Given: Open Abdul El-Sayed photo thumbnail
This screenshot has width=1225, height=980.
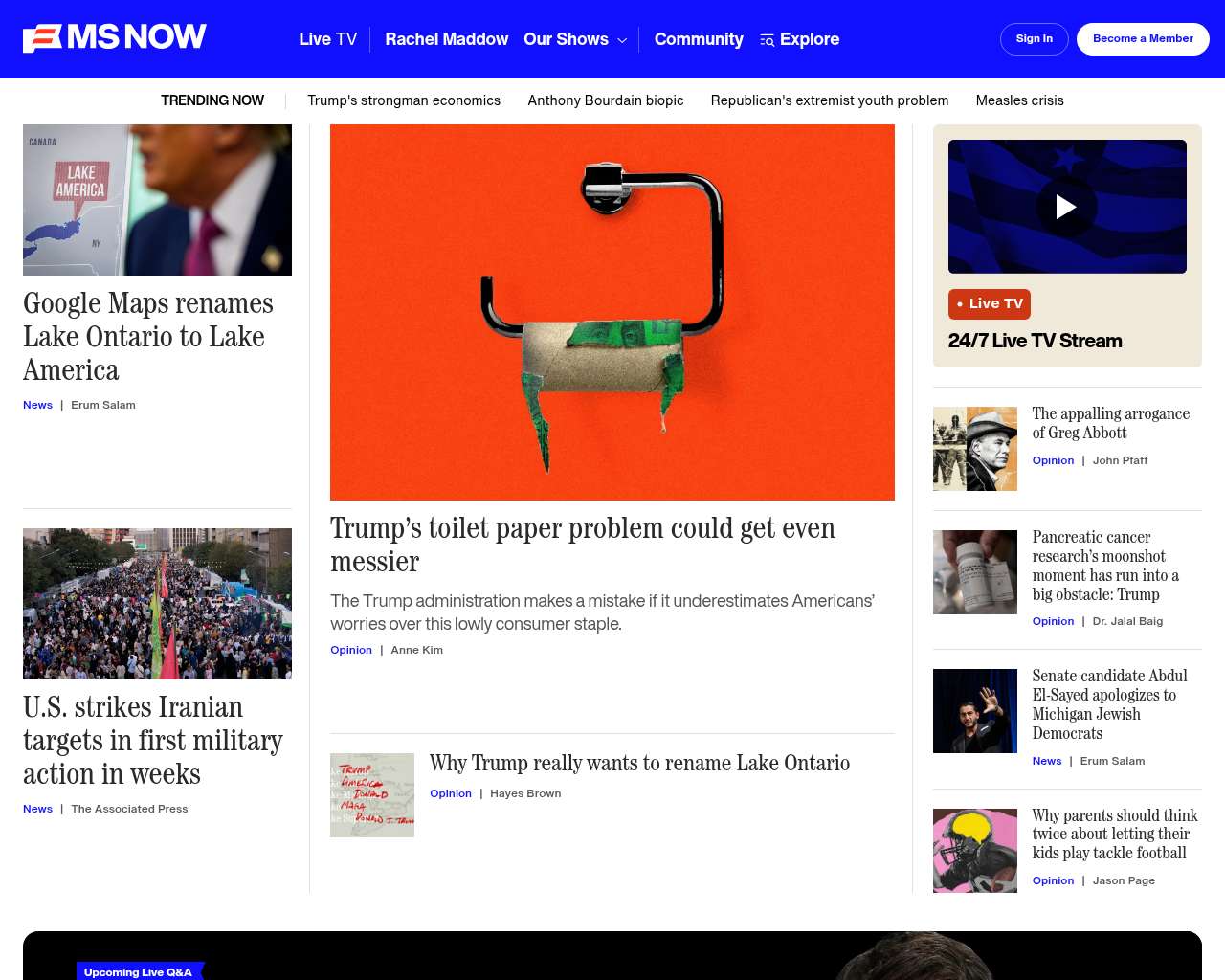Looking at the screenshot, I should 975,711.
